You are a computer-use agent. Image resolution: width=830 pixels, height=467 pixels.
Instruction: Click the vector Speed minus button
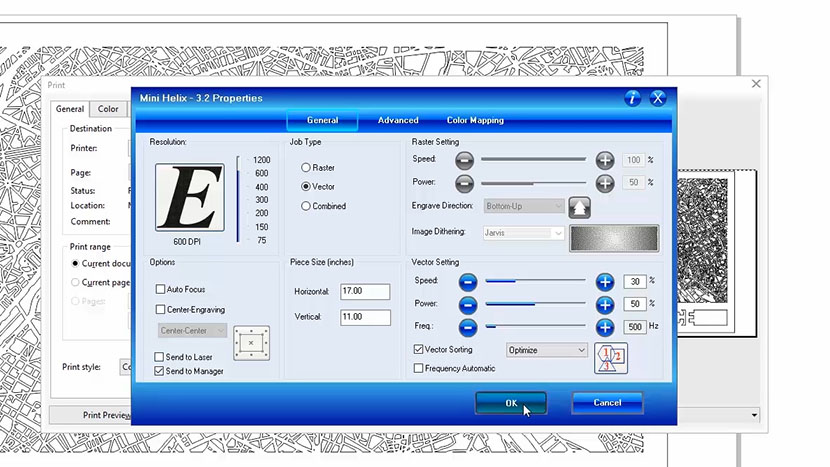click(x=469, y=282)
